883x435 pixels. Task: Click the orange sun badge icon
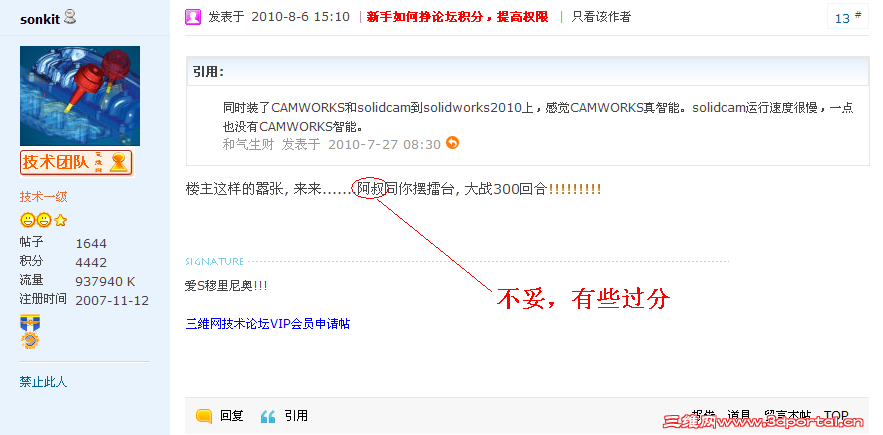pos(30,340)
